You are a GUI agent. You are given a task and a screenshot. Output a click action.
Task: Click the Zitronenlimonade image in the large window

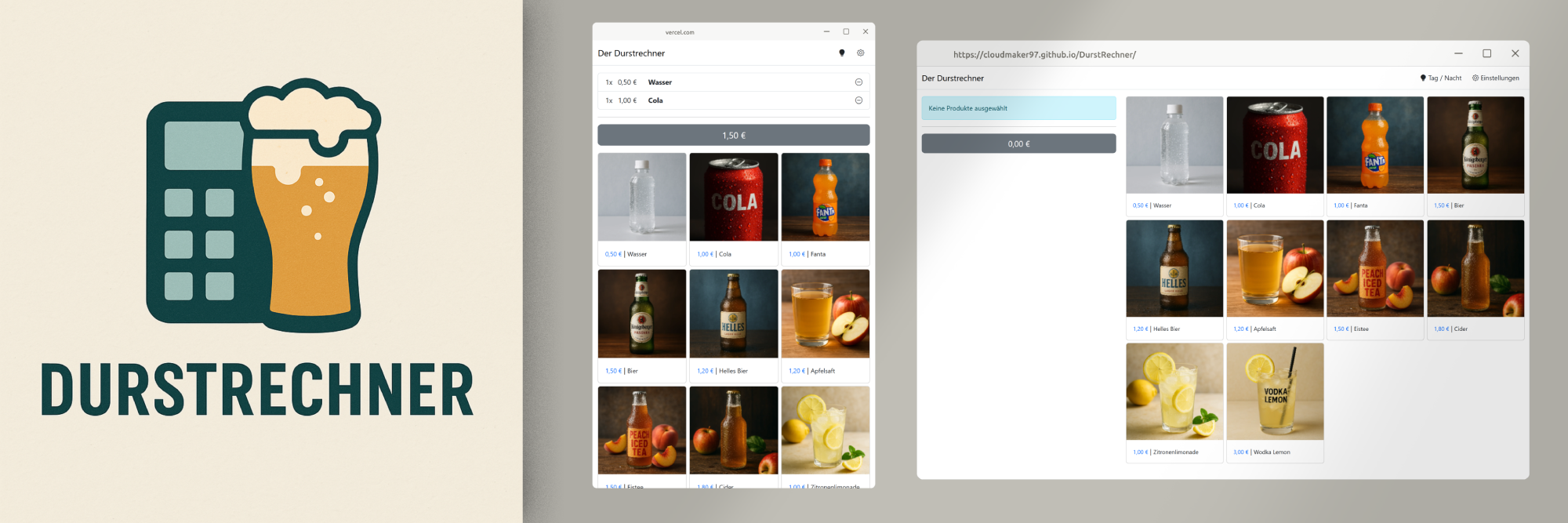coord(1174,392)
